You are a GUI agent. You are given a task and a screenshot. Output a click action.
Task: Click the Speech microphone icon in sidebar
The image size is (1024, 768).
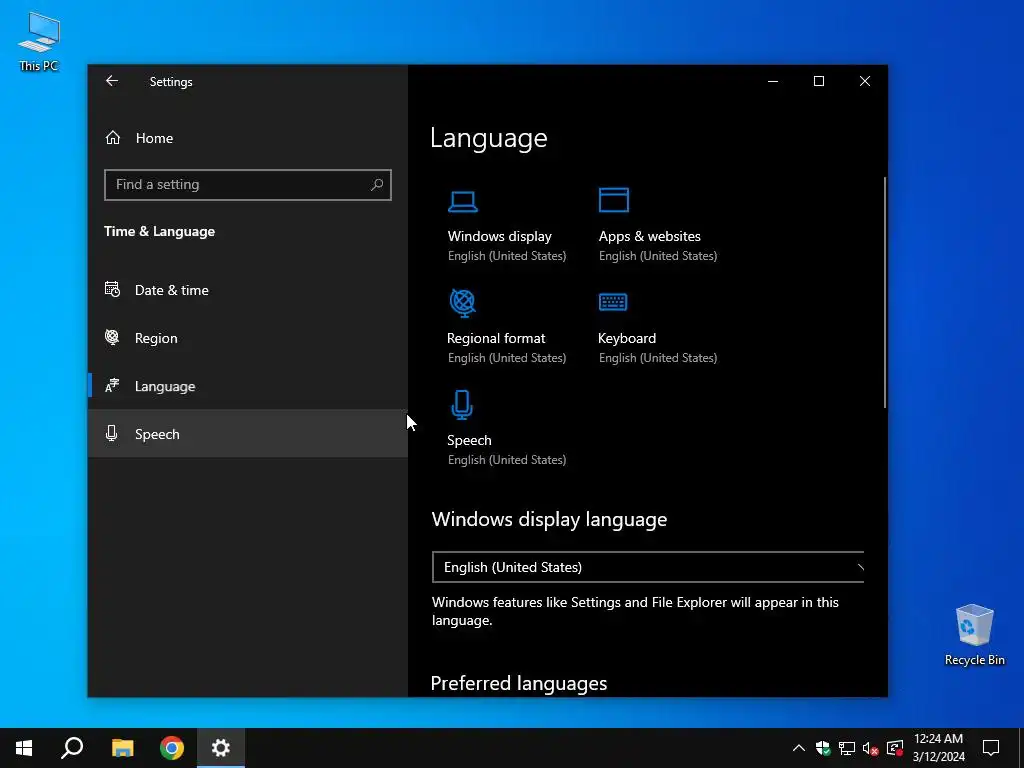[112, 434]
